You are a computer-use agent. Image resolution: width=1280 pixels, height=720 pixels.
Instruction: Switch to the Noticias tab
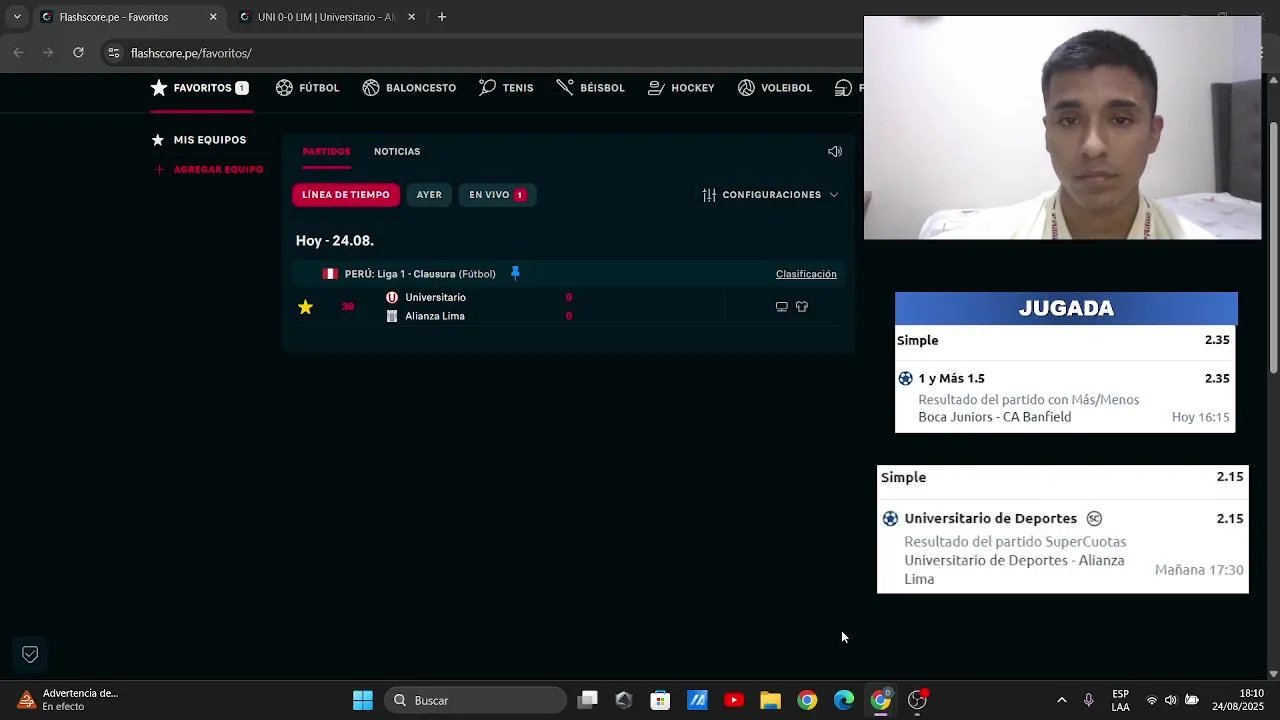(x=397, y=152)
